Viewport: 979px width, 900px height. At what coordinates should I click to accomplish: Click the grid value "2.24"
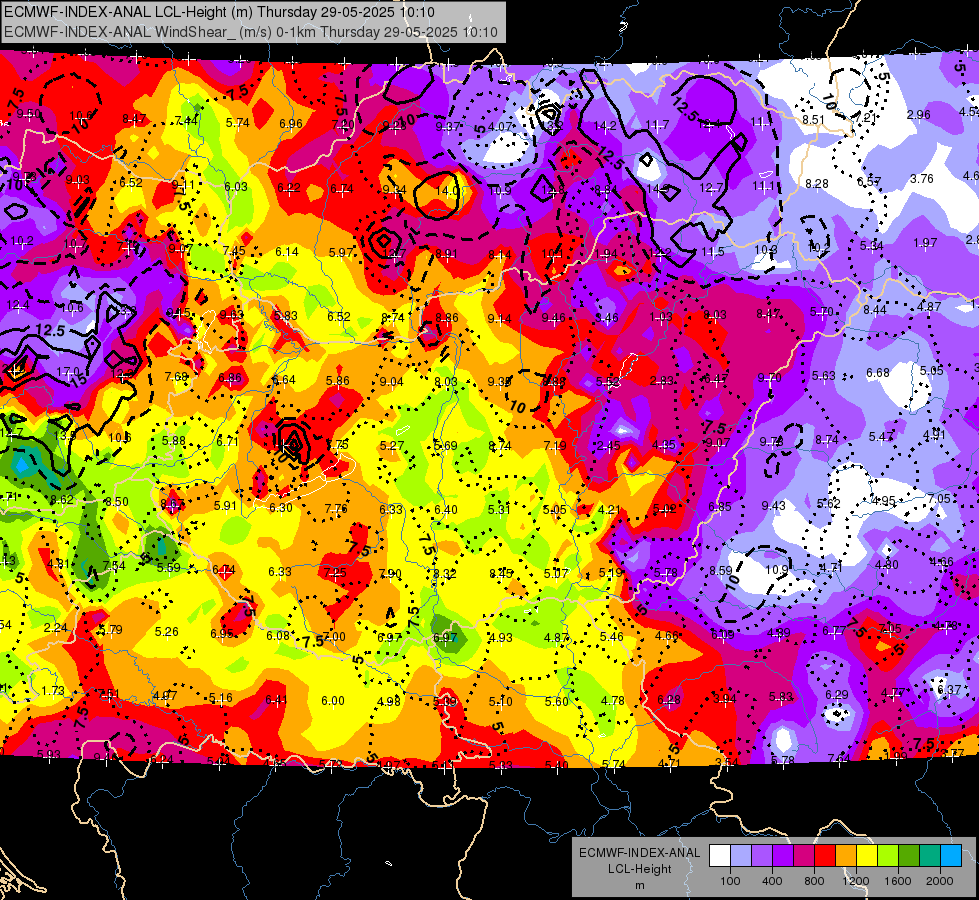(56, 628)
